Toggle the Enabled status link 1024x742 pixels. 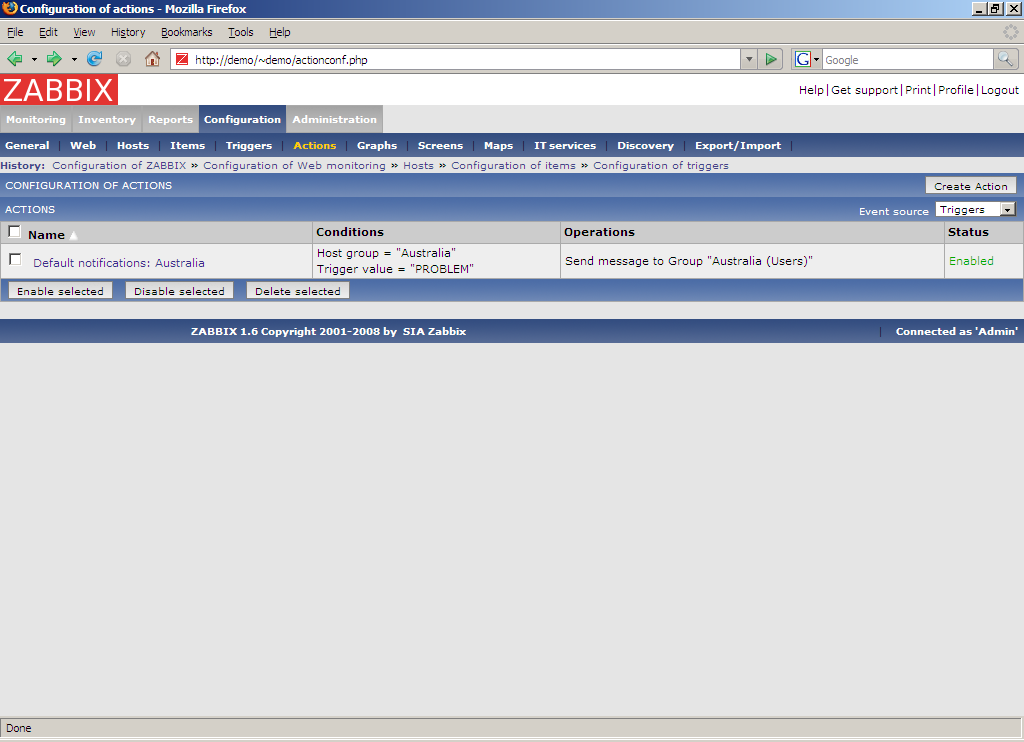pyautogui.click(x=971, y=261)
